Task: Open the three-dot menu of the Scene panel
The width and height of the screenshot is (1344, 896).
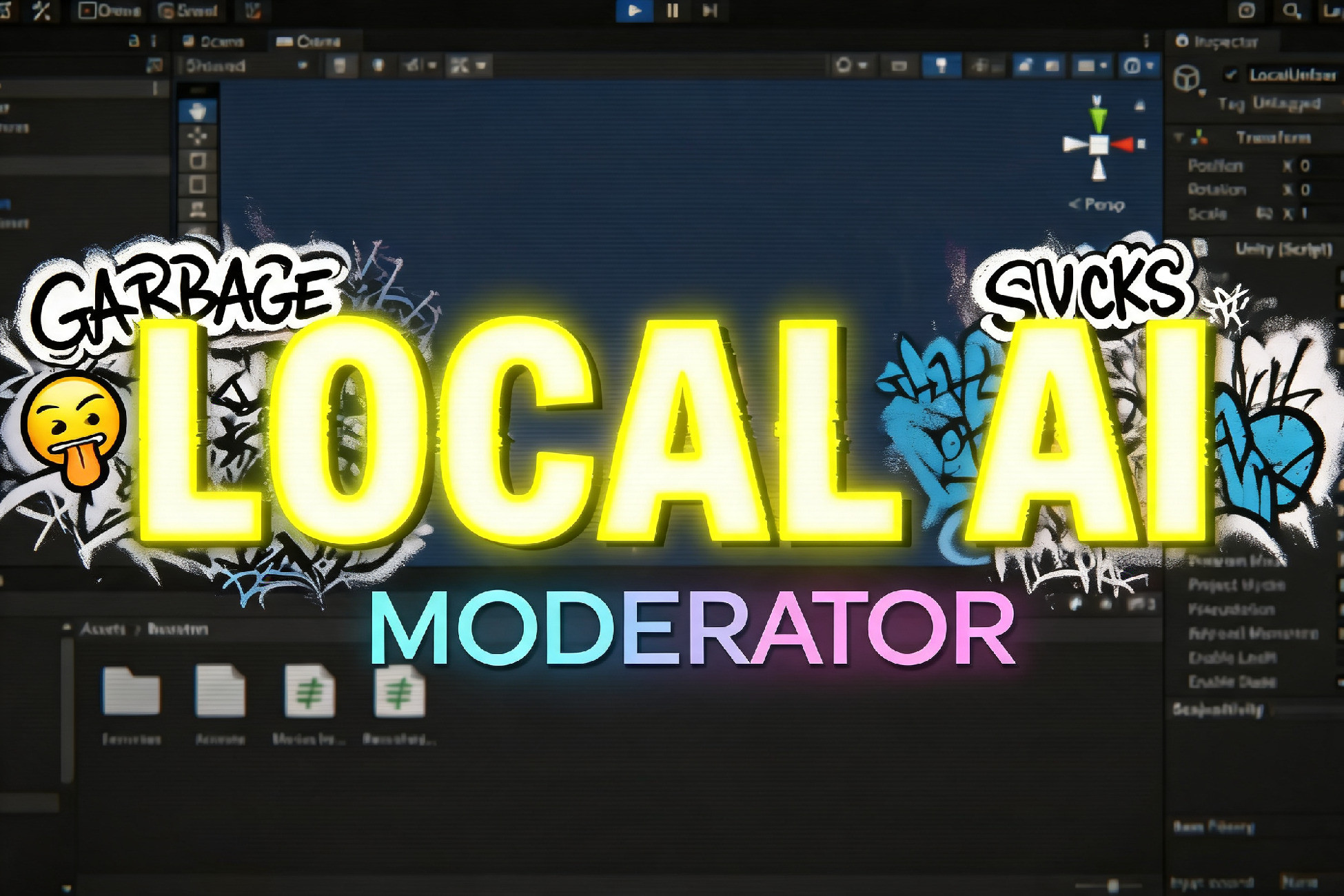Action: [x=1146, y=41]
